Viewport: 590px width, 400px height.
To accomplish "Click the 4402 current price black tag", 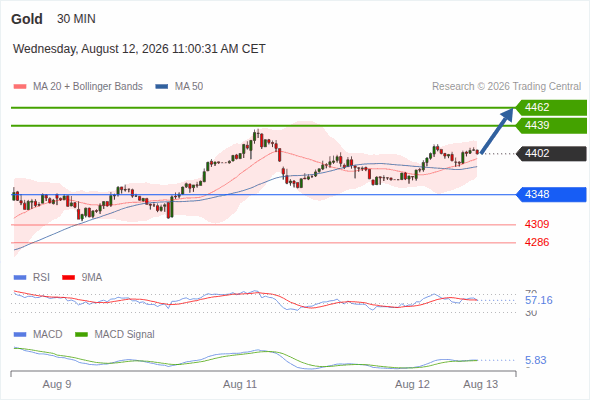I will [x=551, y=154].
